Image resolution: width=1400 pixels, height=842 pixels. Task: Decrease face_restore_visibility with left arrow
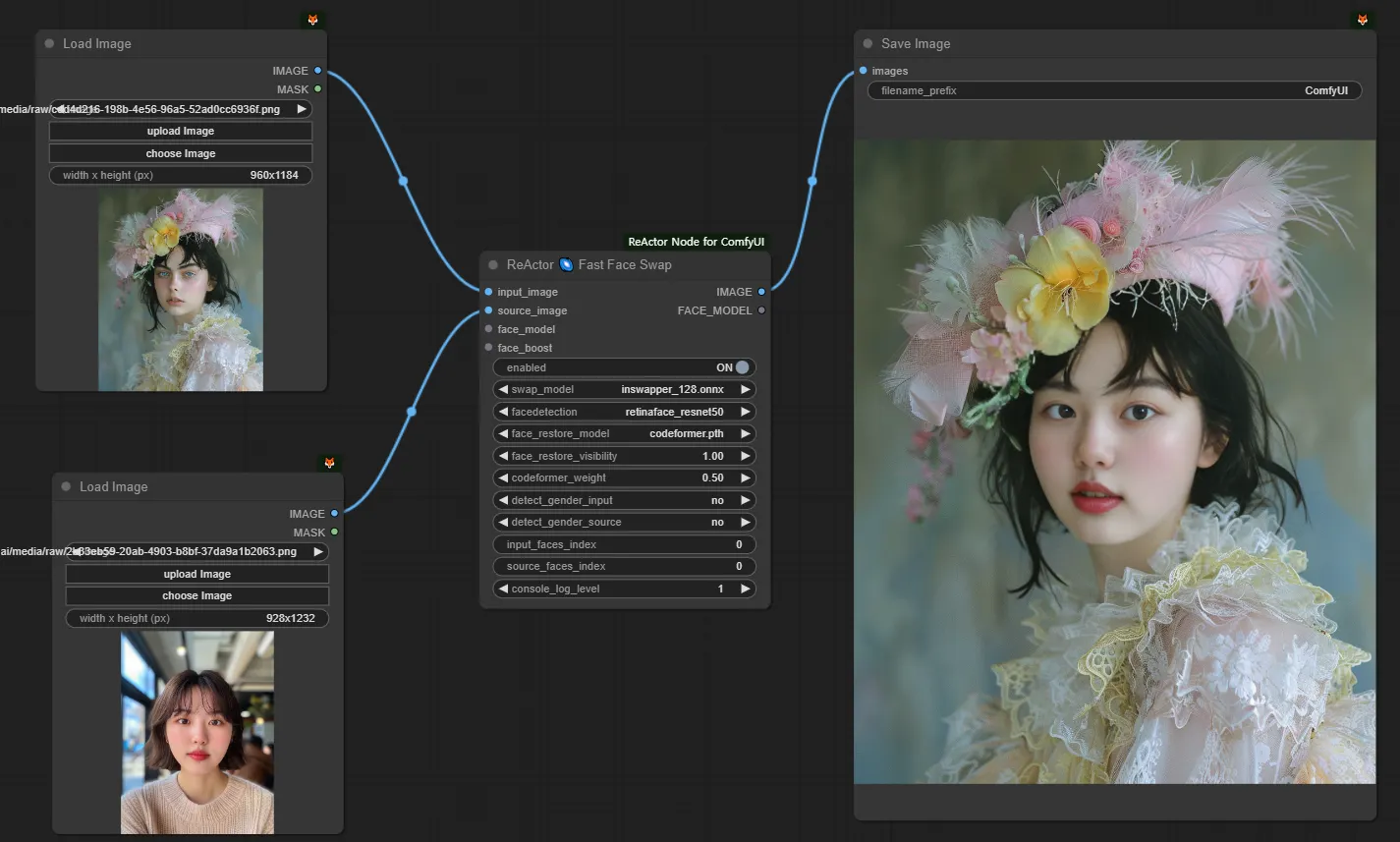point(503,456)
